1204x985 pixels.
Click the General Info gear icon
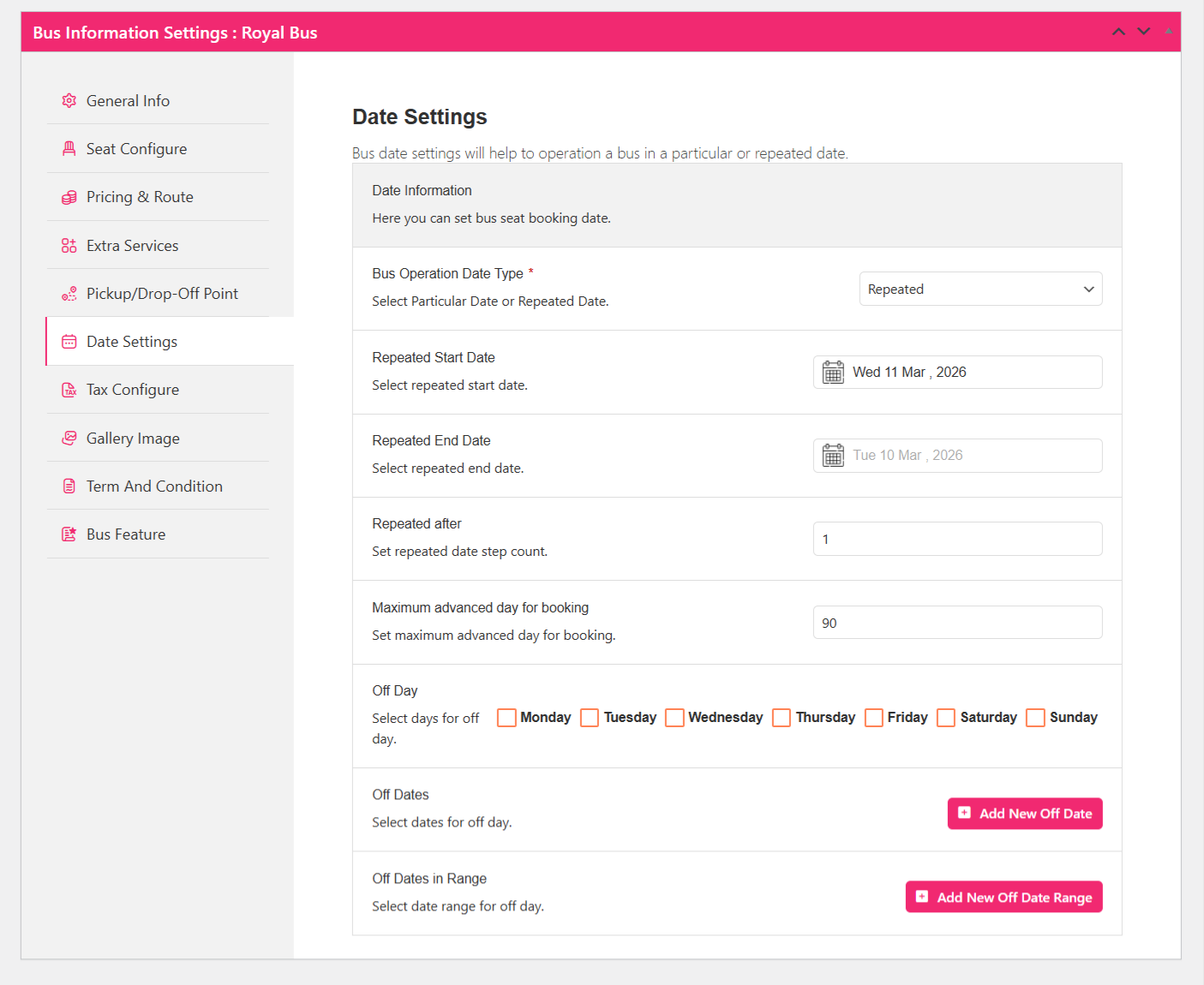click(x=69, y=101)
